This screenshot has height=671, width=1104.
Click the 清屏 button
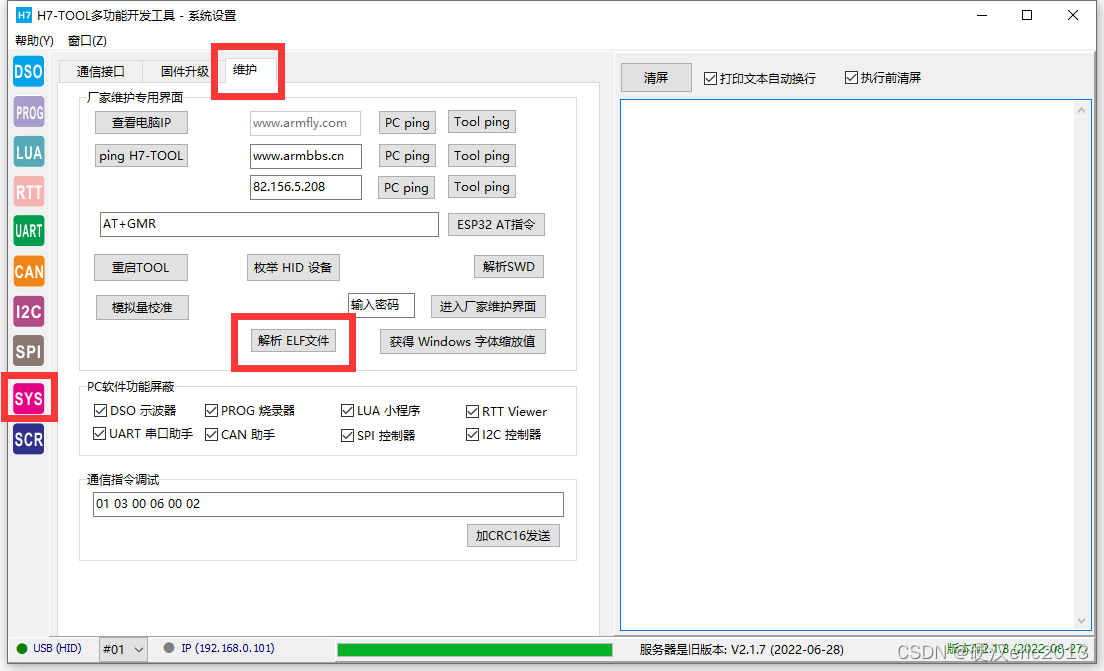point(656,77)
